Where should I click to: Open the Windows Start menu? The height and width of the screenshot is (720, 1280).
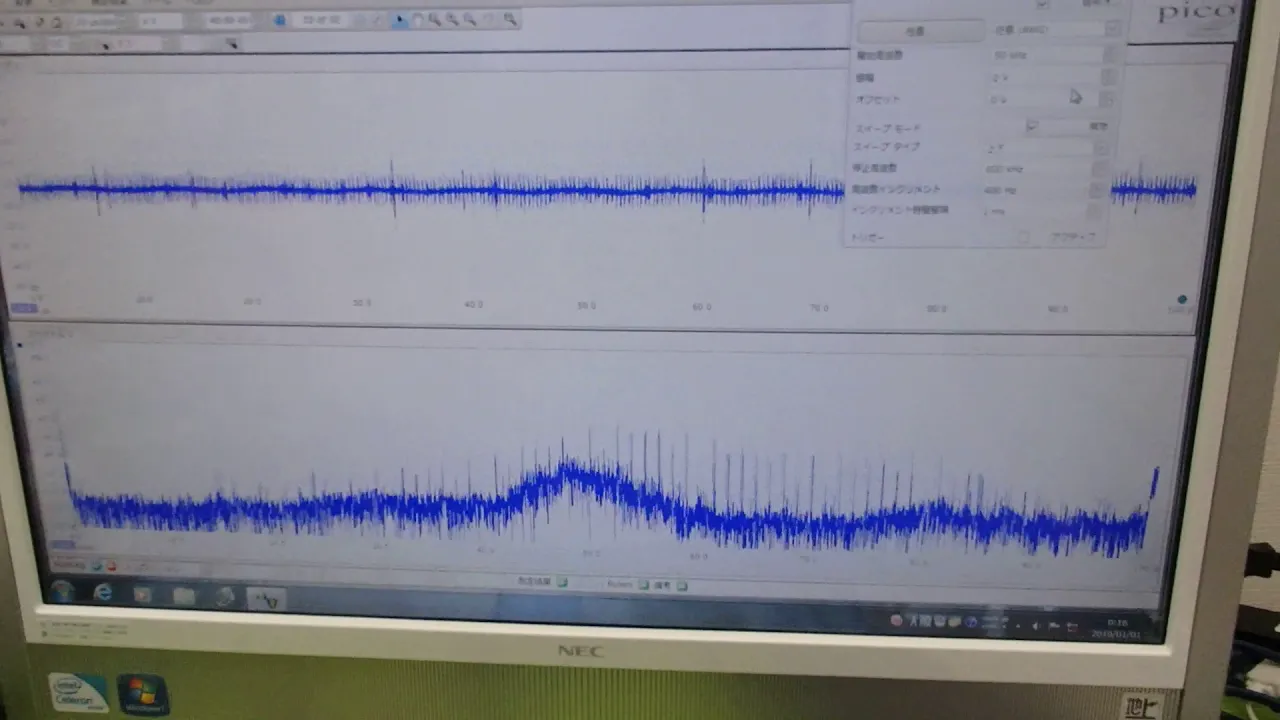[x=62, y=591]
